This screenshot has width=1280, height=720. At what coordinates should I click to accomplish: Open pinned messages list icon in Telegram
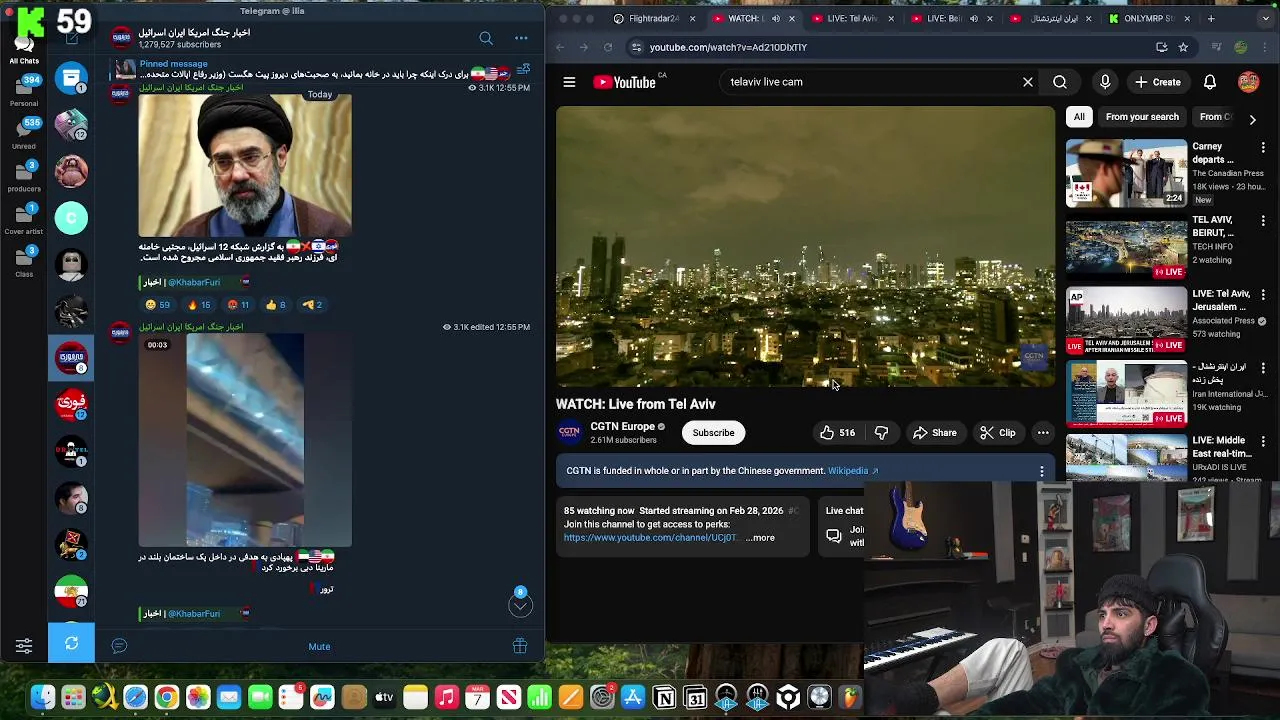coord(523,69)
